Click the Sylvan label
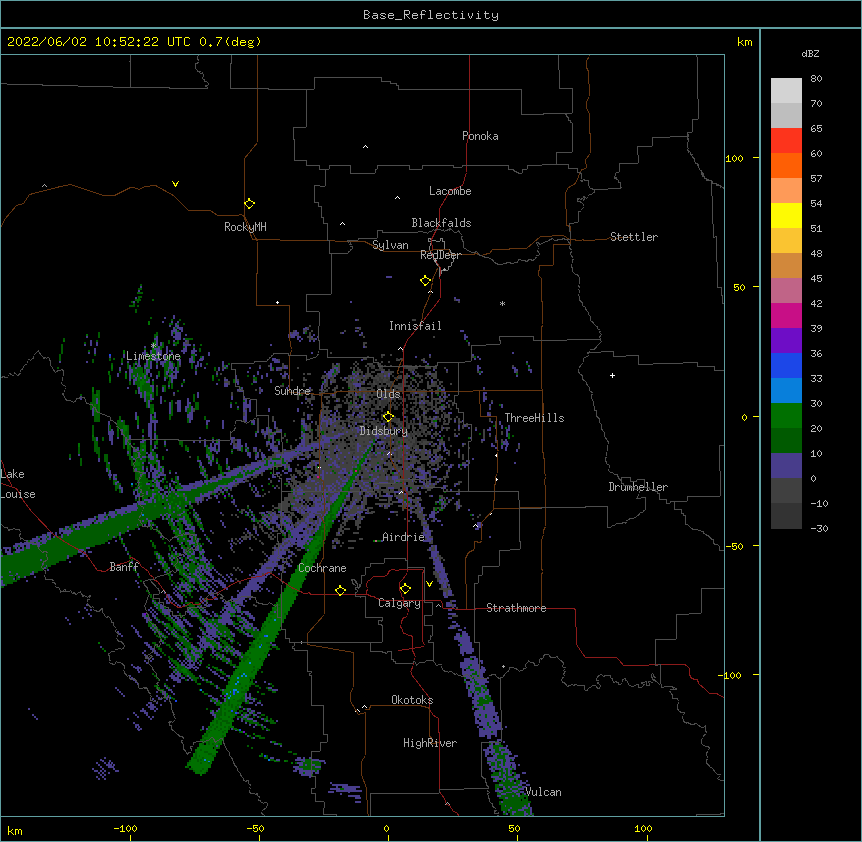862x842 pixels. [390, 245]
